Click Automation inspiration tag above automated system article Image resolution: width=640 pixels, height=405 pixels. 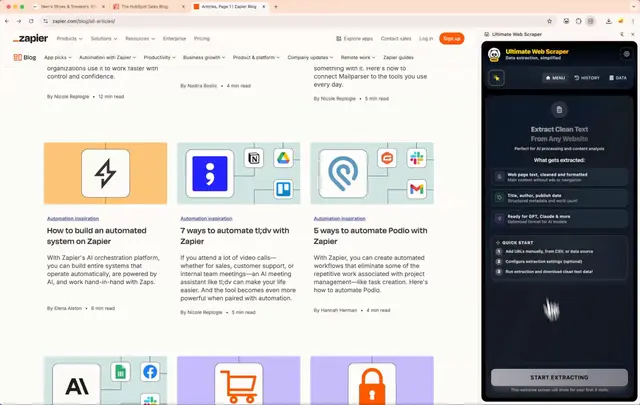(x=73, y=218)
